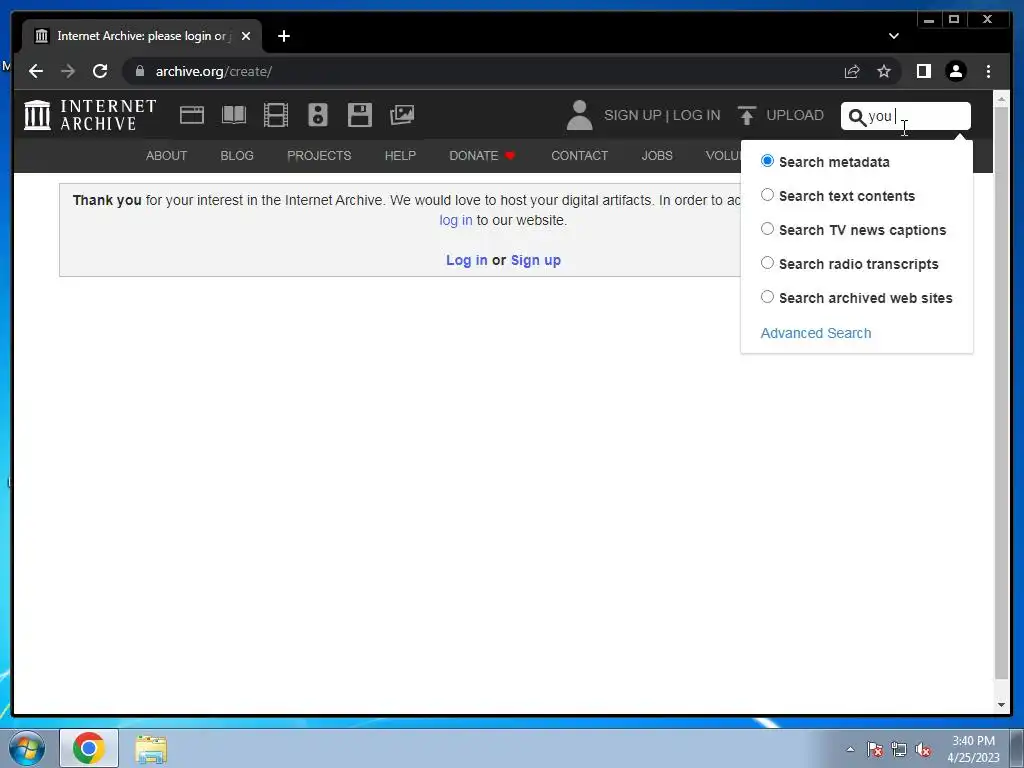
Task: Open the Action Center flag icon
Action: (875, 750)
